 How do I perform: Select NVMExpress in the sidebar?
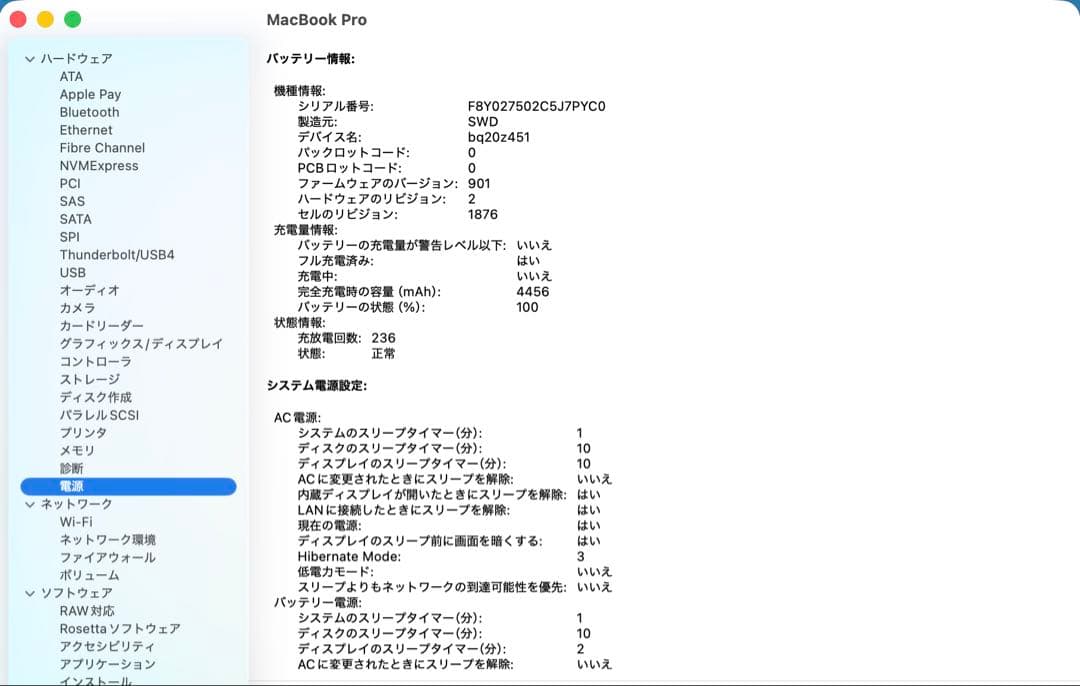pos(98,166)
